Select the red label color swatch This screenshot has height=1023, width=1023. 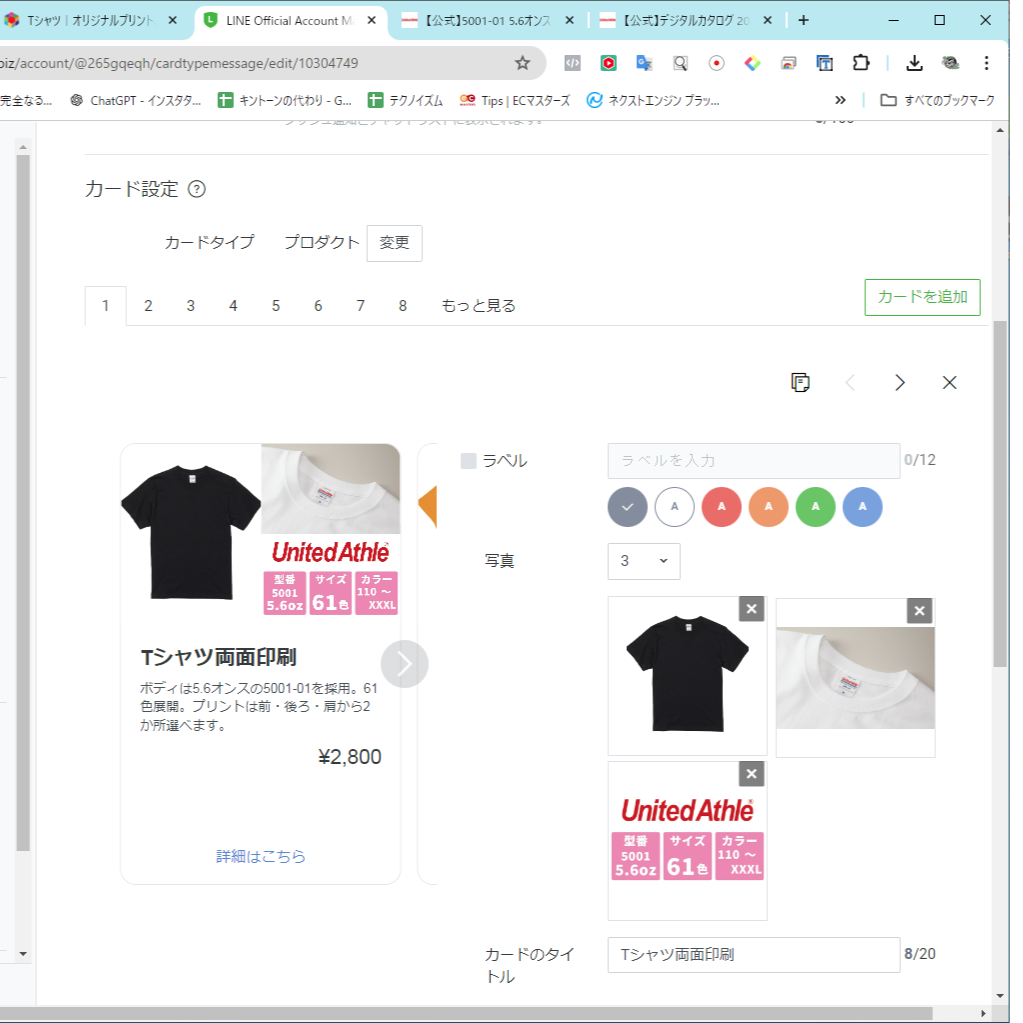point(722,506)
